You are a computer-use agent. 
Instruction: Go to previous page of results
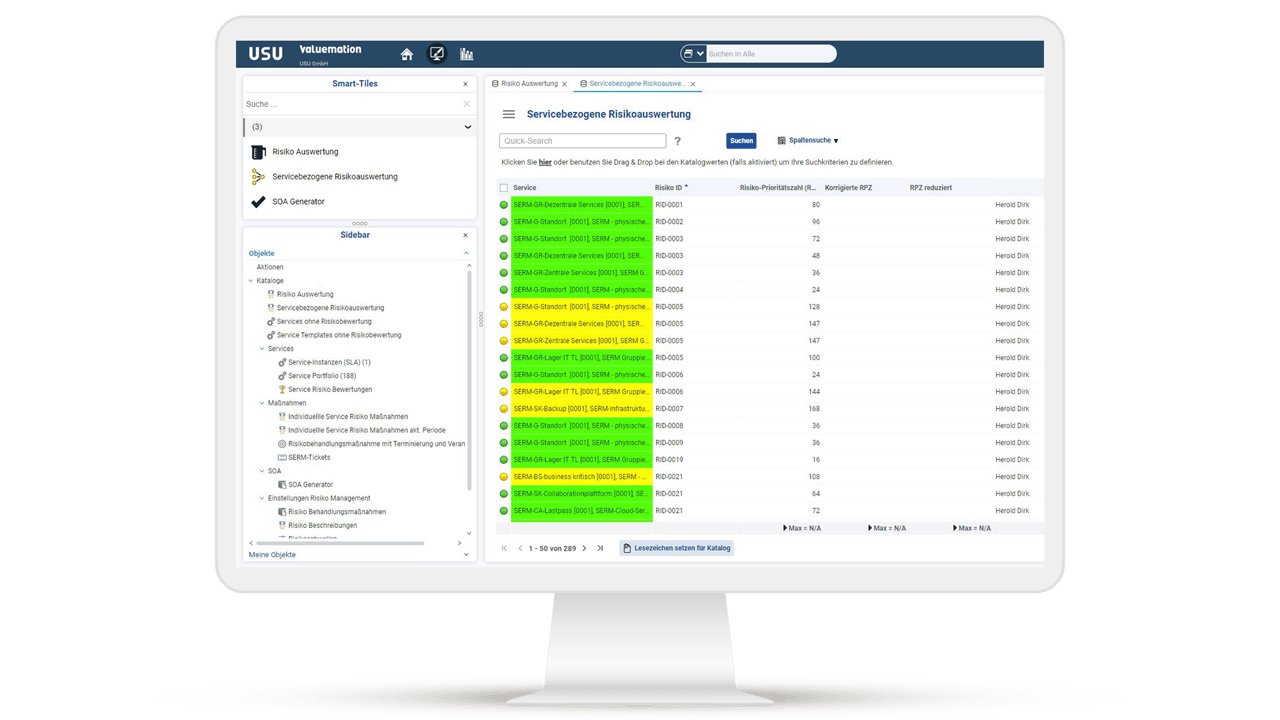520,548
